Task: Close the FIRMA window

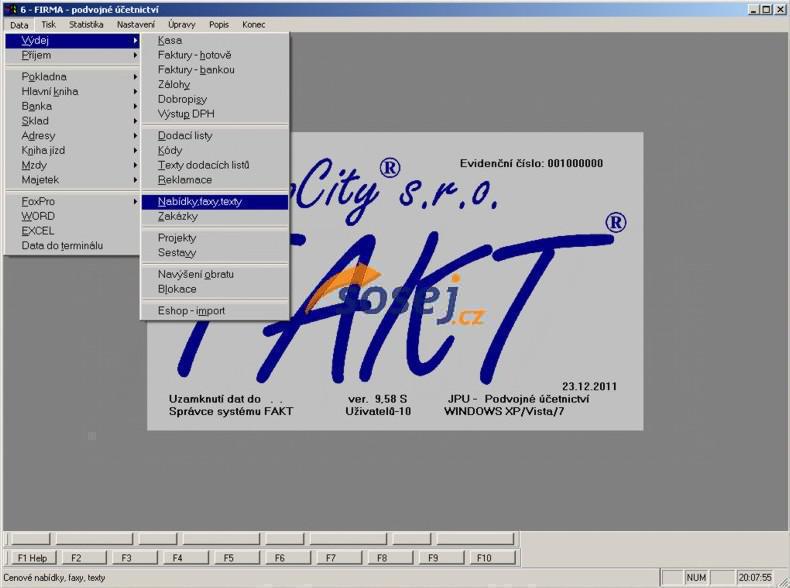Action: 780,10
